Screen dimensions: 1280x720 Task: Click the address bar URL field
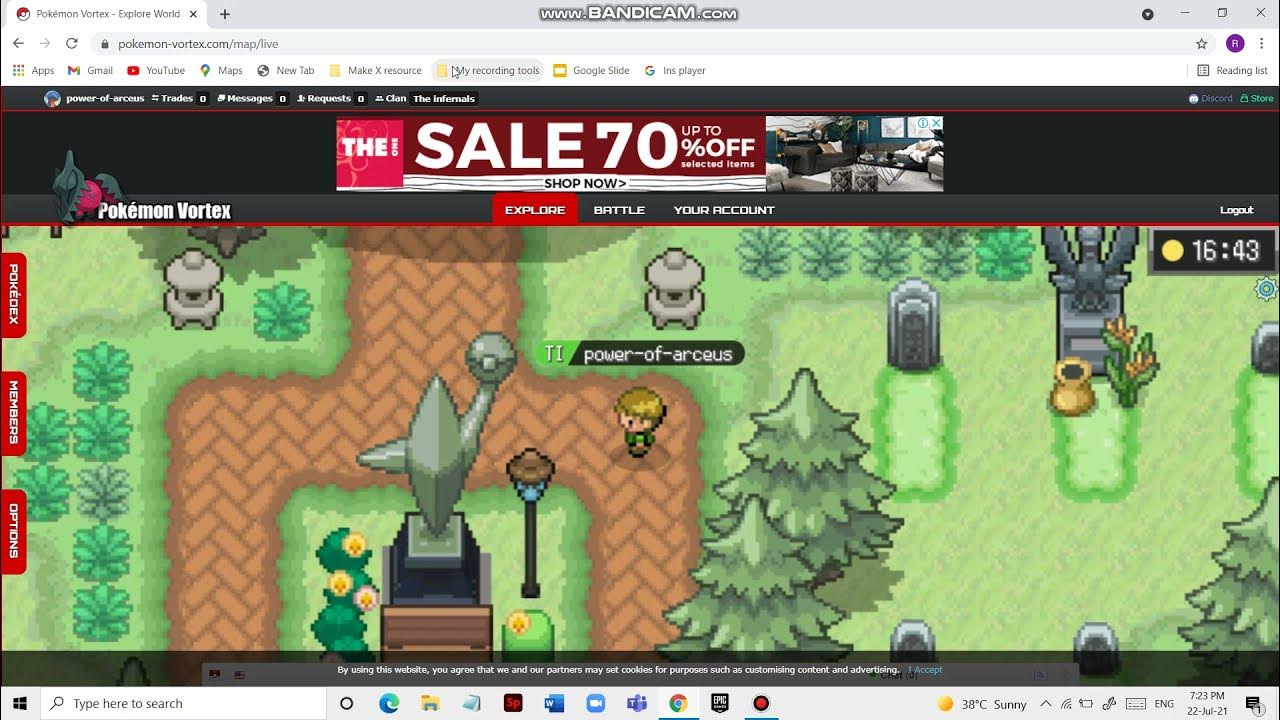point(640,44)
